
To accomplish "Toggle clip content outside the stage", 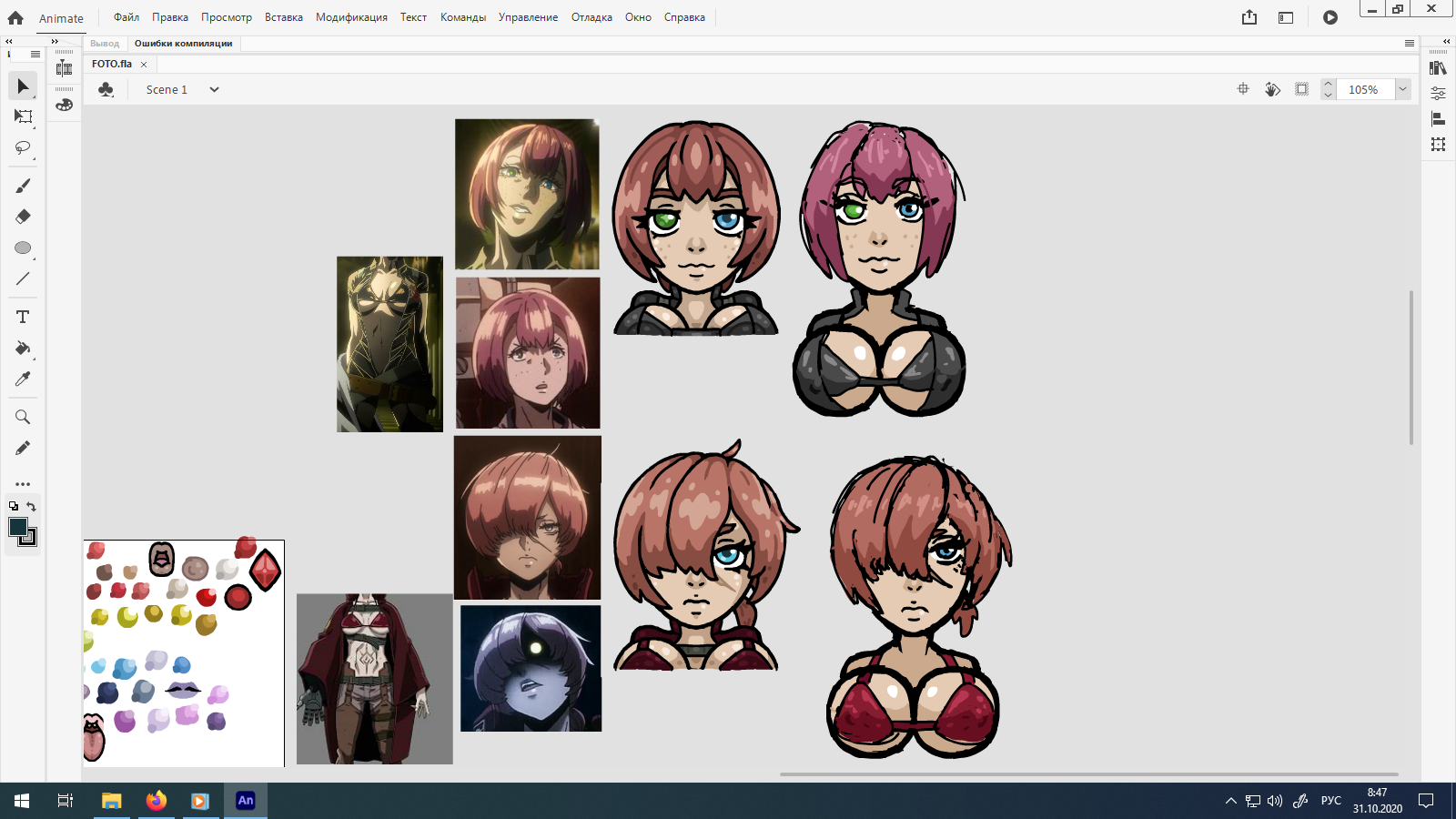I will click(1302, 89).
